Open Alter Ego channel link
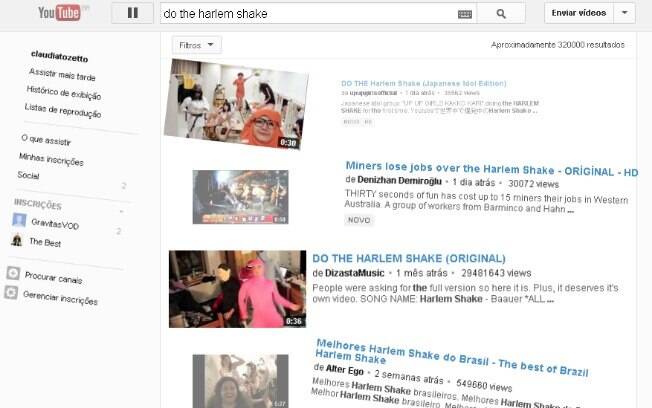 [x=345, y=369]
